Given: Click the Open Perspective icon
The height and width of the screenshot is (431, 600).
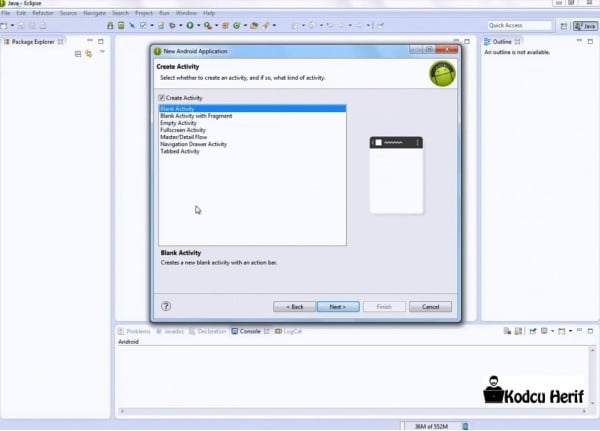Looking at the screenshot, I should [x=564, y=26].
